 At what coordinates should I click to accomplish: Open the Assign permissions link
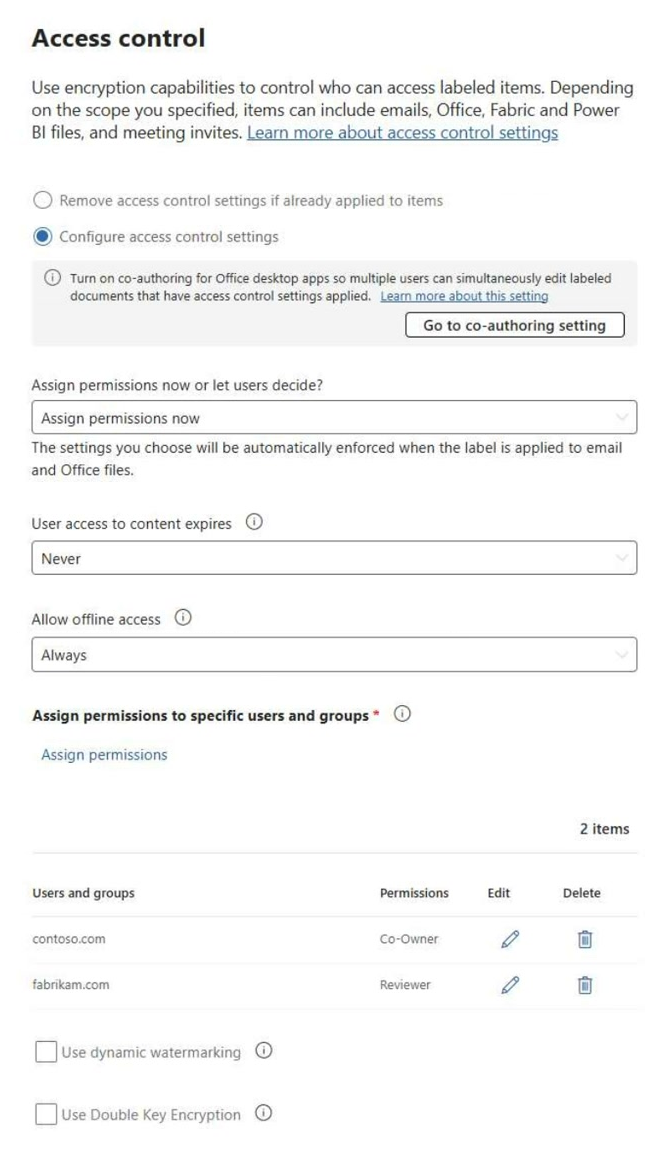105,754
